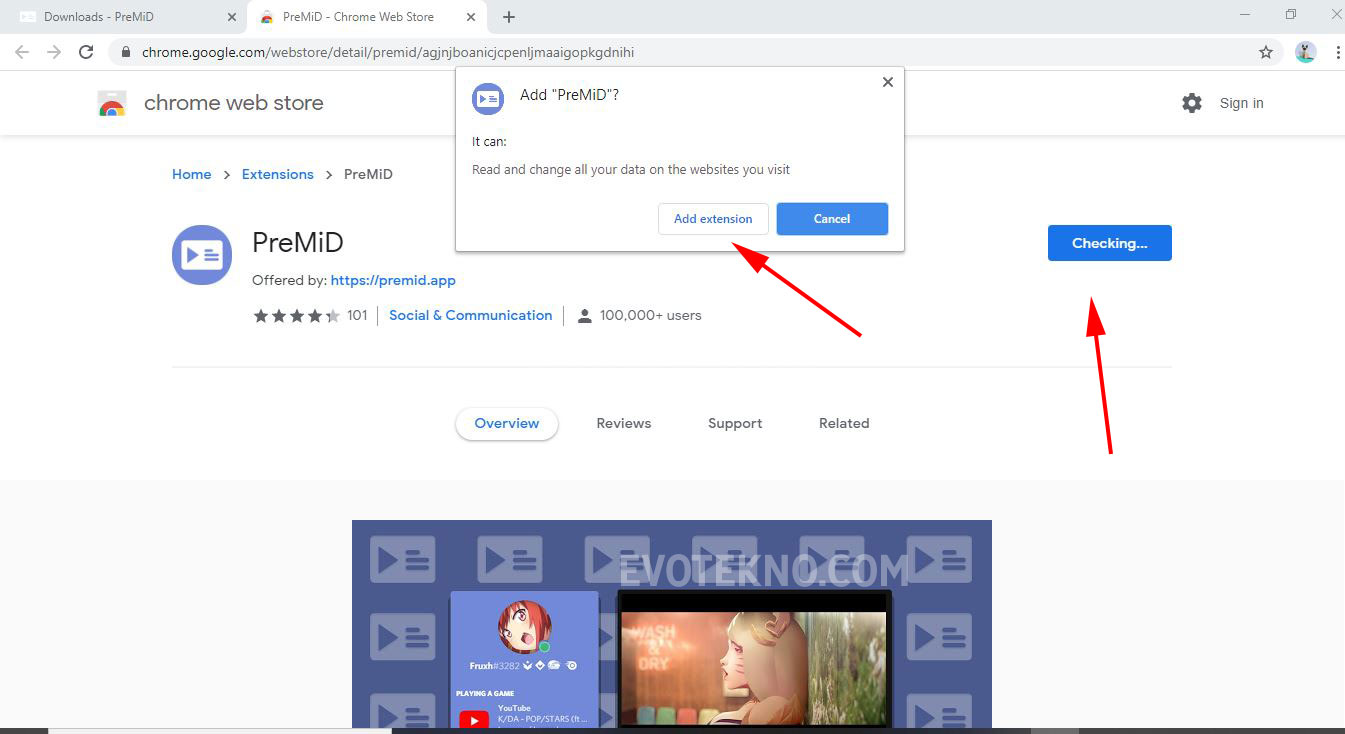Click the chrome web store title
Viewport: 1345px width, 734px height.
pos(234,103)
